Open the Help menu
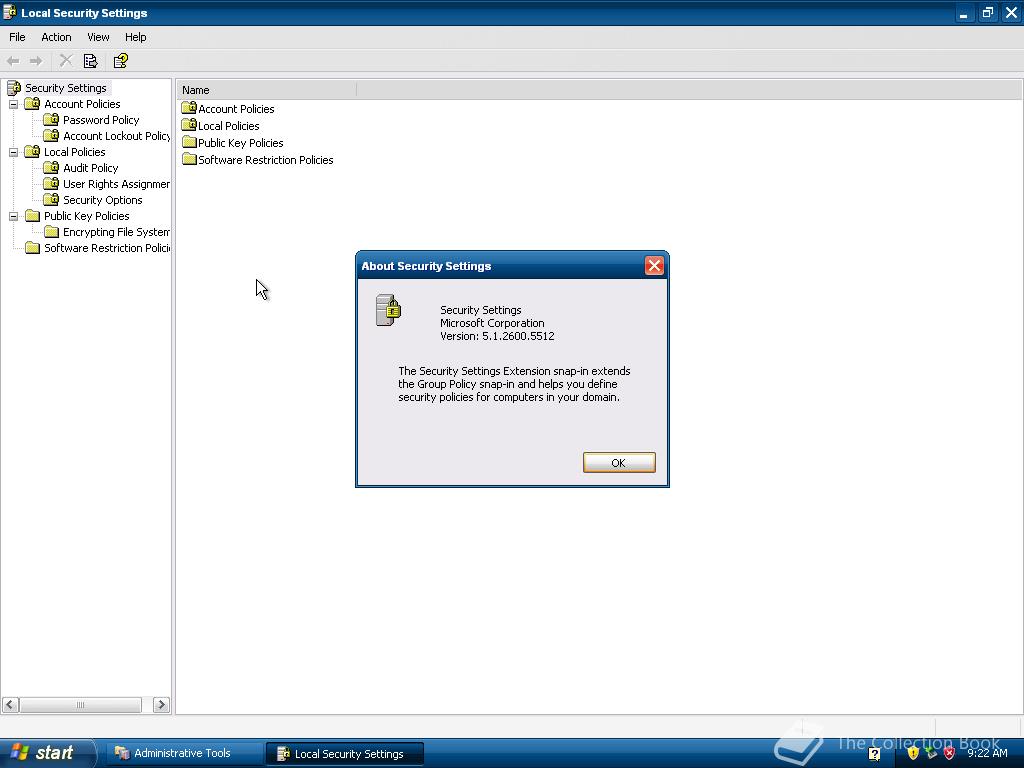The width and height of the screenshot is (1024, 768). 135,37
